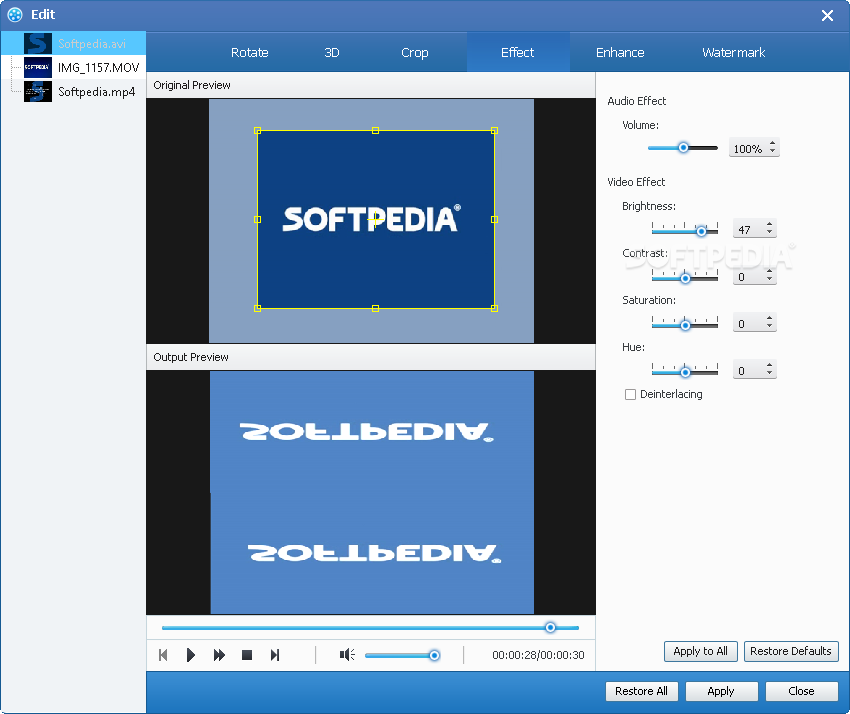The image size is (850, 714).
Task: Click the Restore Defaults button
Action: [791, 651]
